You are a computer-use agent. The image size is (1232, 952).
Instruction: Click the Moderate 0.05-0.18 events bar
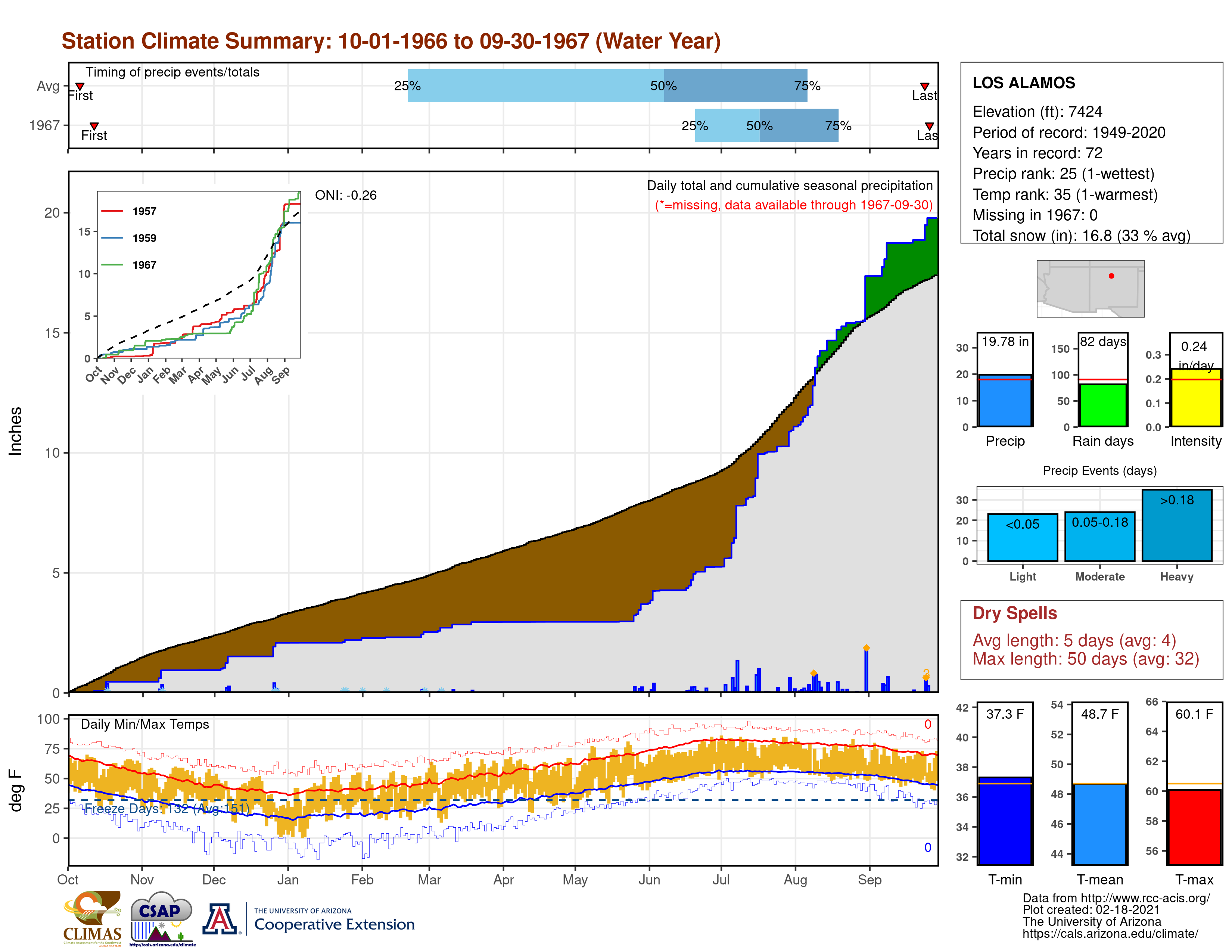click(1099, 536)
